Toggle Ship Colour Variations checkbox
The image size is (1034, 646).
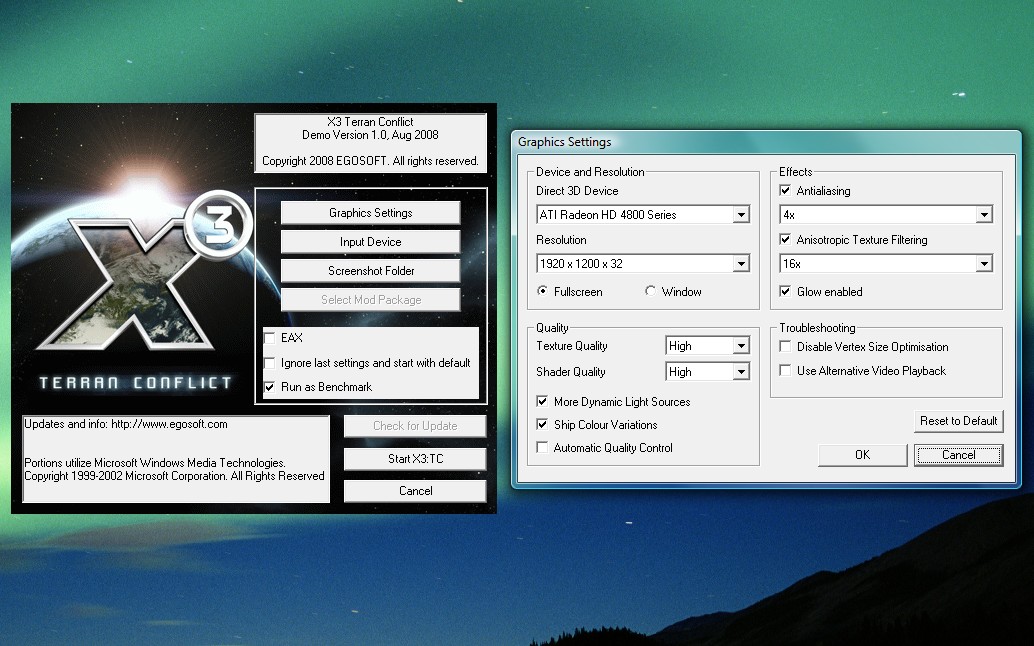coord(542,425)
